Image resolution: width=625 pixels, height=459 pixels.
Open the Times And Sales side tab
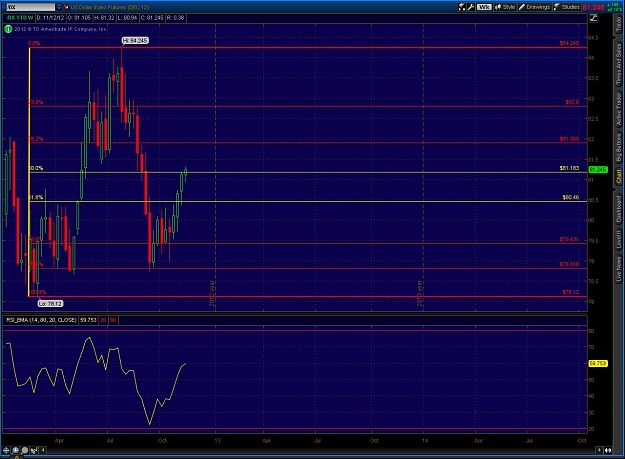[618, 64]
